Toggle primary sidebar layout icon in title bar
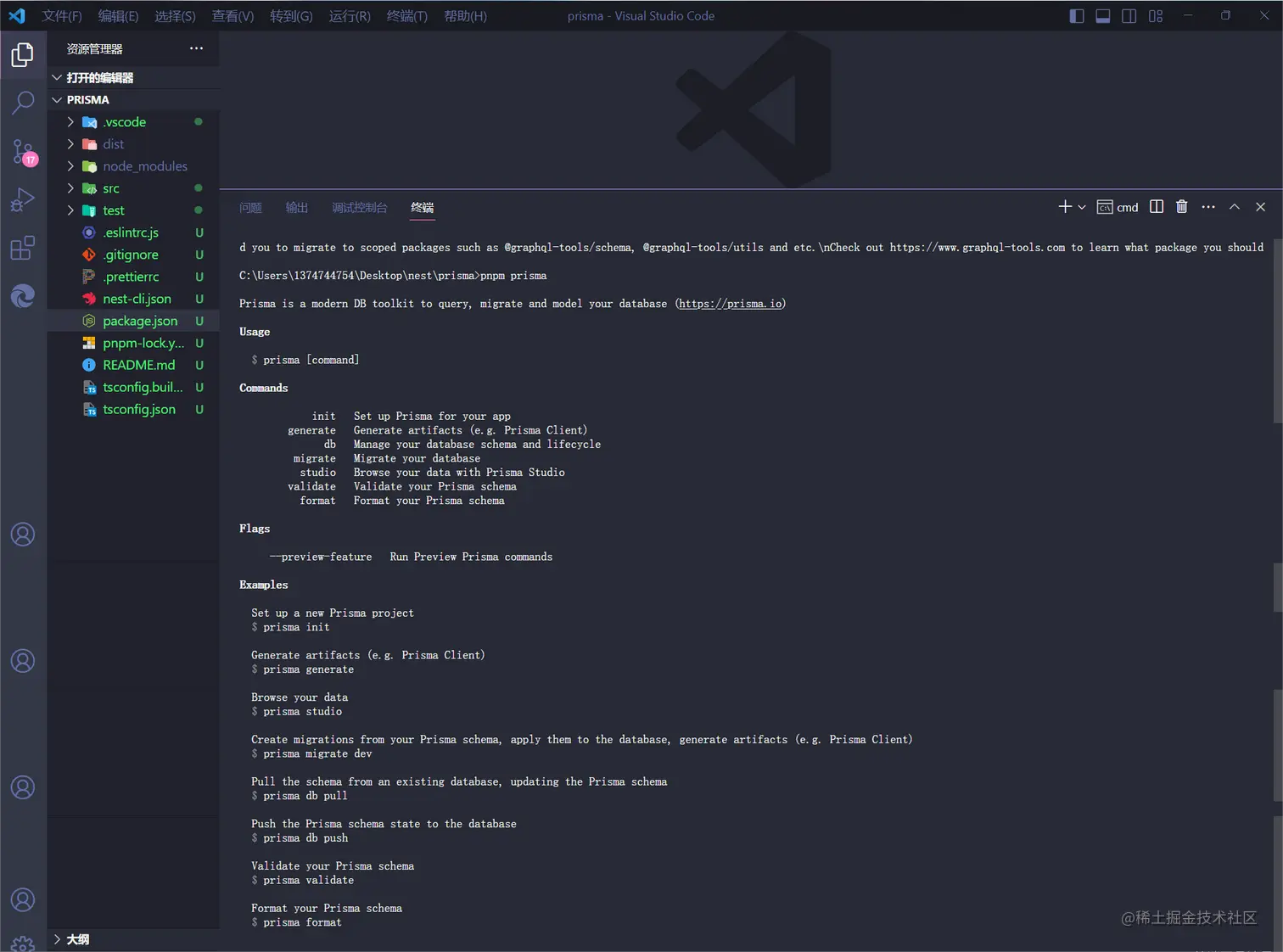 click(1077, 16)
